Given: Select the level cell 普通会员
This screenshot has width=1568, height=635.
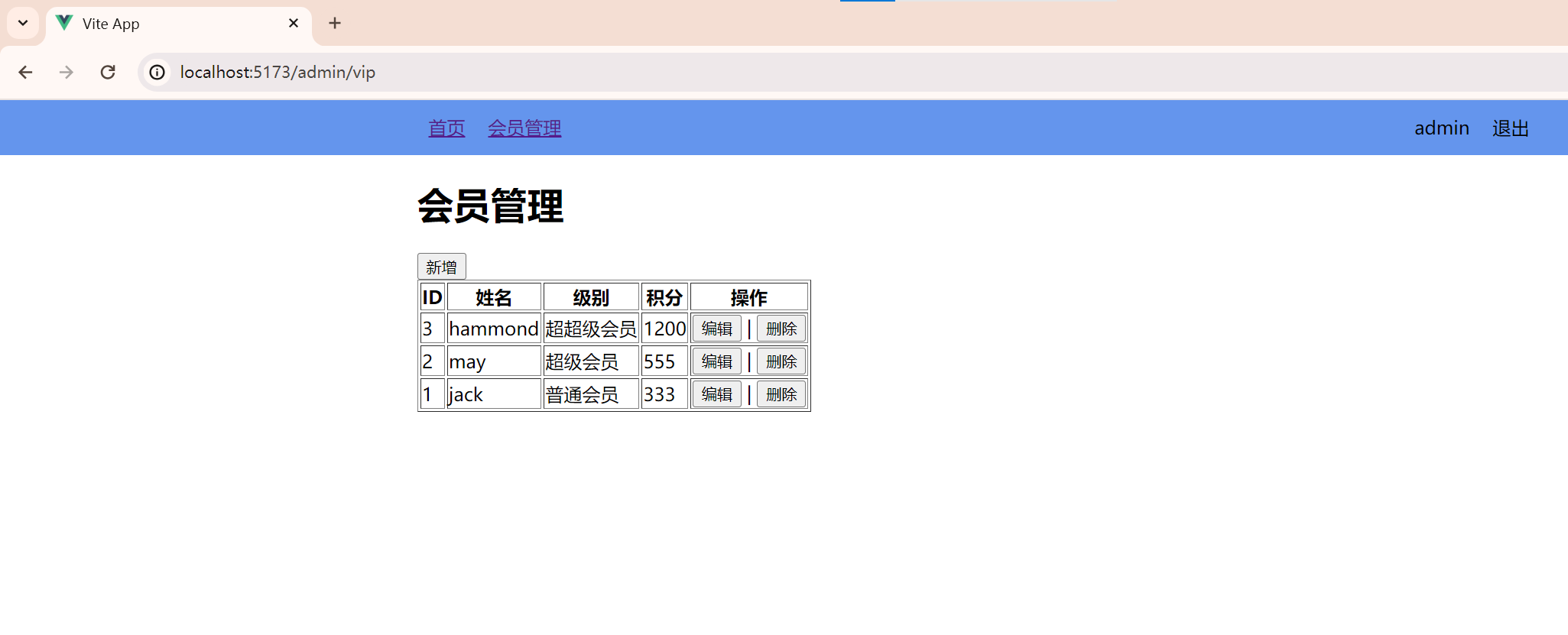Looking at the screenshot, I should (x=591, y=394).
